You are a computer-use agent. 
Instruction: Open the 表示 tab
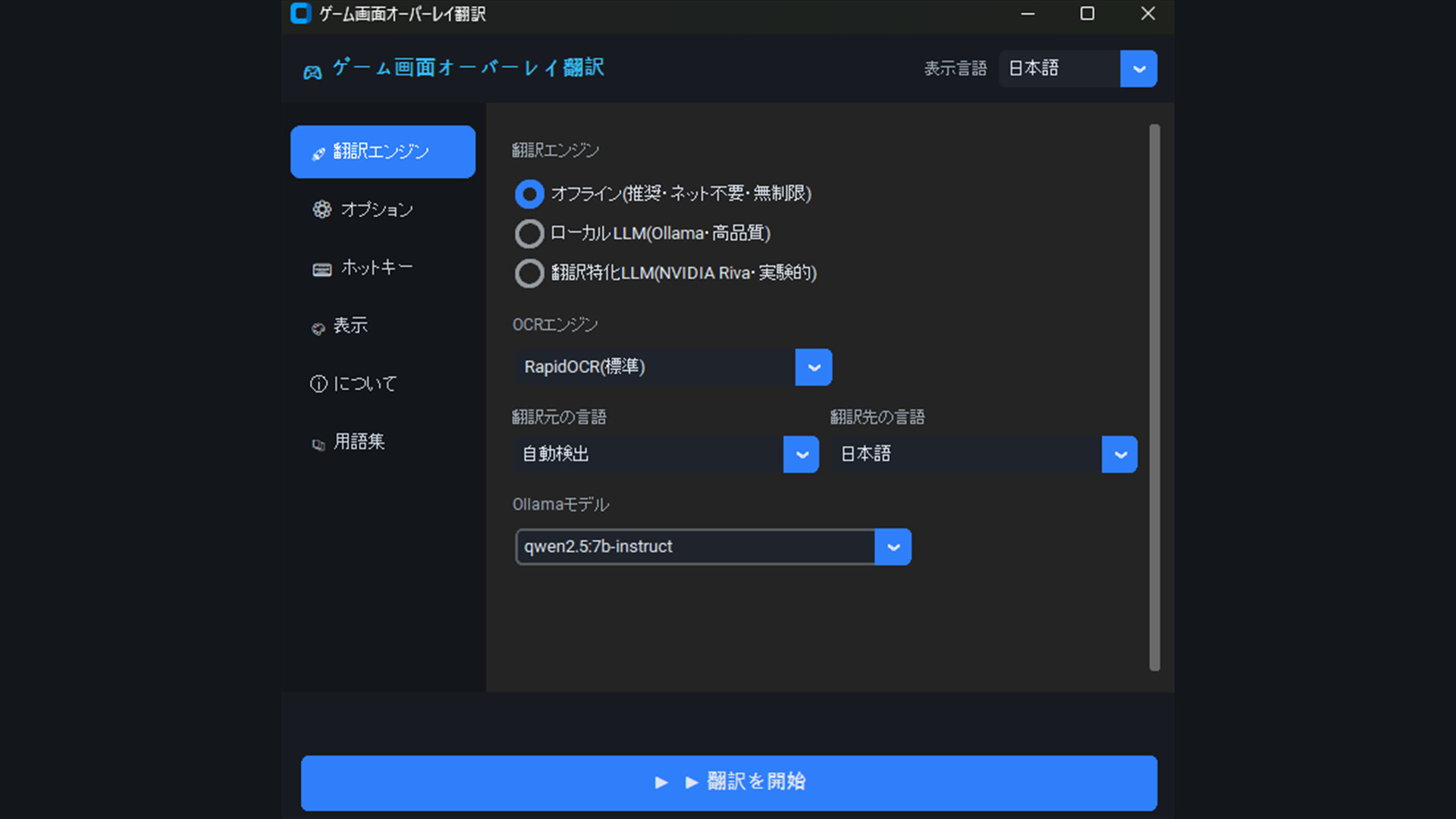pyautogui.click(x=383, y=326)
